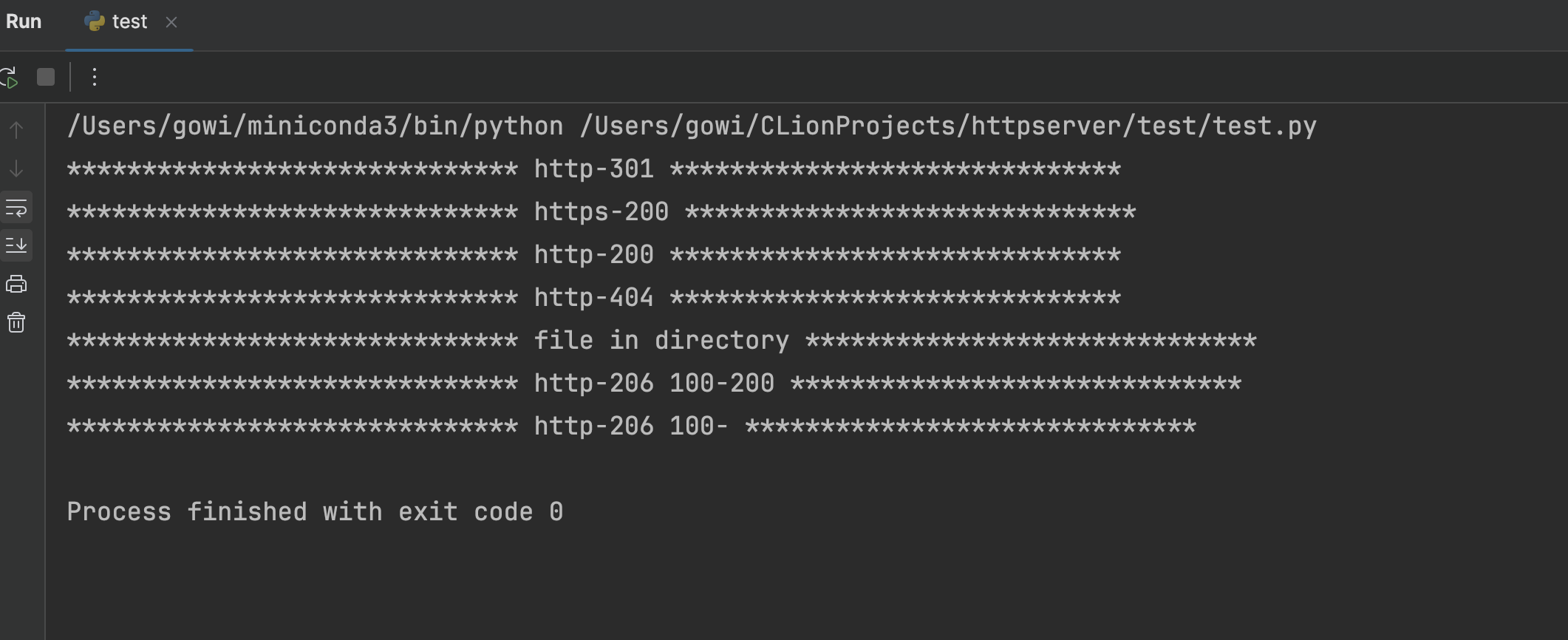Click the http-301 output line
The width and height of the screenshot is (1568, 640).
click(593, 169)
